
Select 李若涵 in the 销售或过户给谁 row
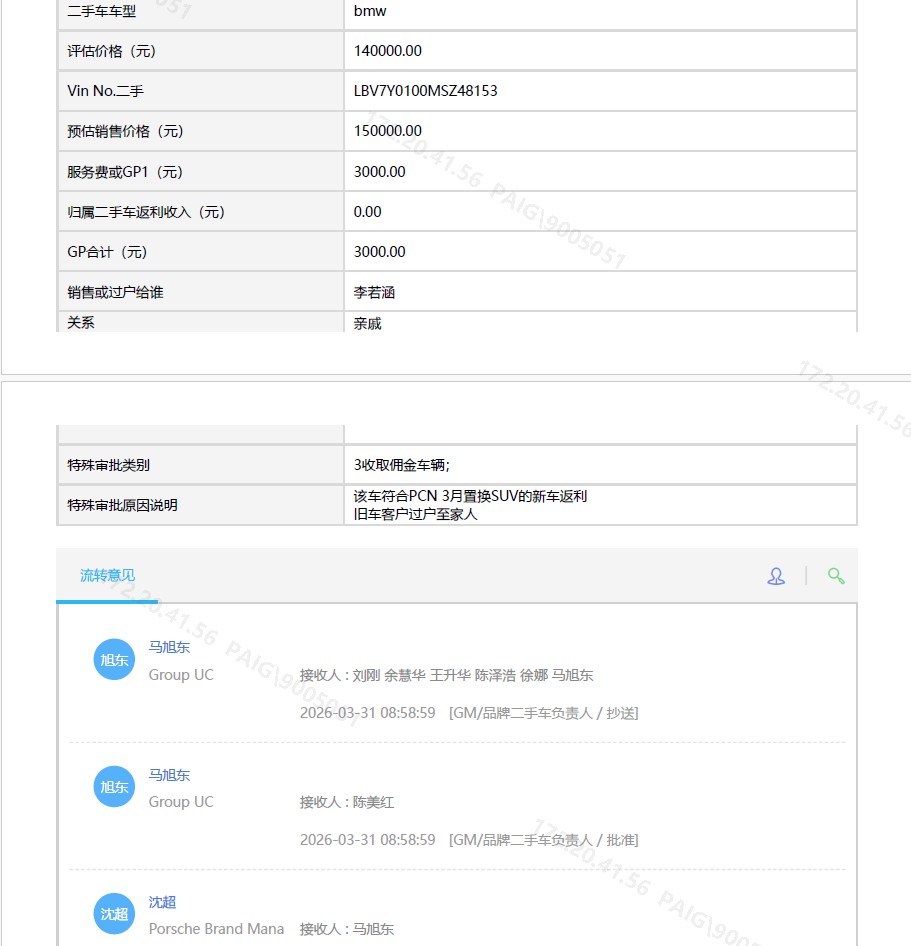pyautogui.click(x=374, y=293)
